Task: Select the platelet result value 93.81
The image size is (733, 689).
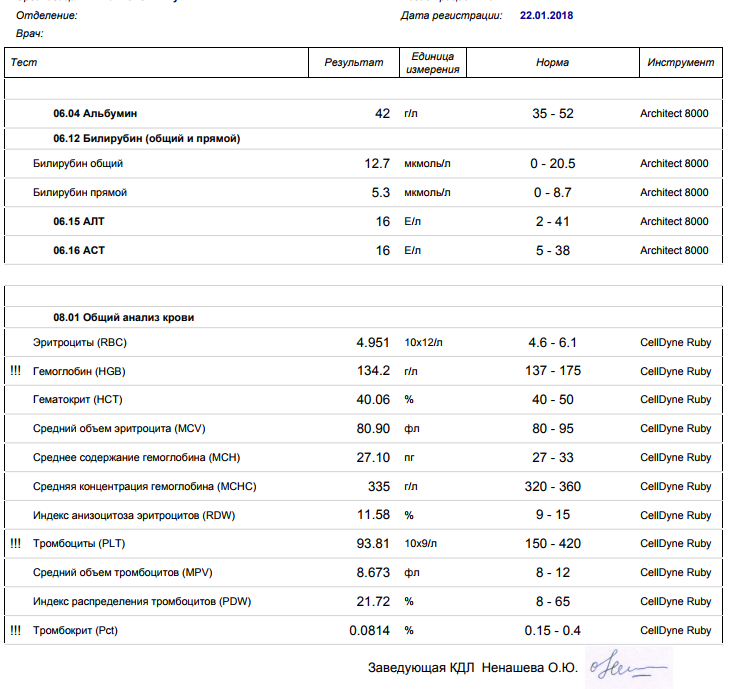Action: (371, 544)
